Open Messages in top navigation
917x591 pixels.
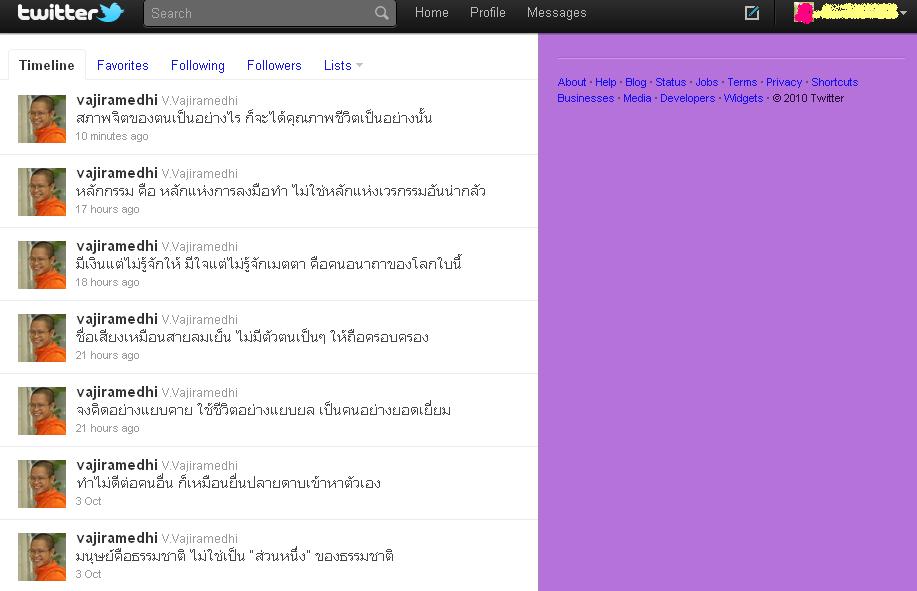click(x=556, y=13)
